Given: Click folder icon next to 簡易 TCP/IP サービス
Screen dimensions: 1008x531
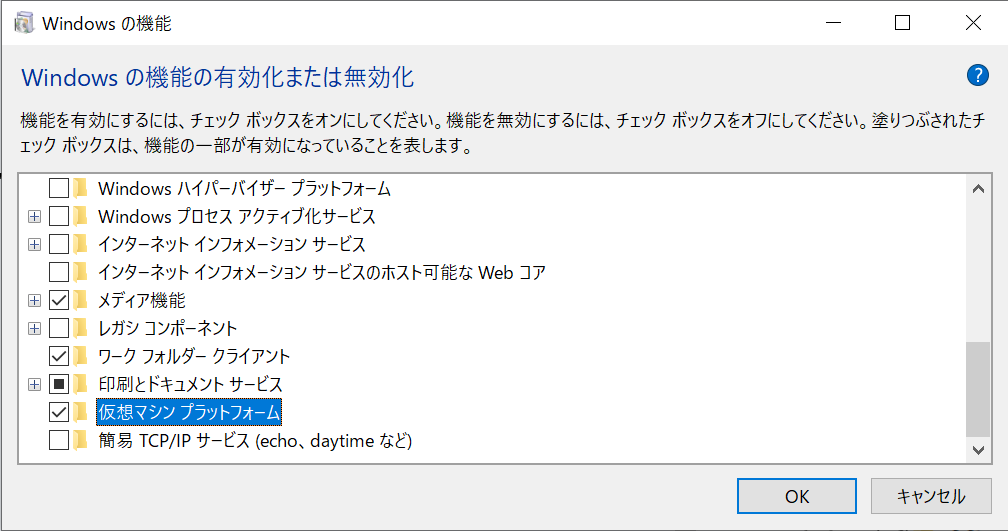Looking at the screenshot, I should pyautogui.click(x=80, y=440).
